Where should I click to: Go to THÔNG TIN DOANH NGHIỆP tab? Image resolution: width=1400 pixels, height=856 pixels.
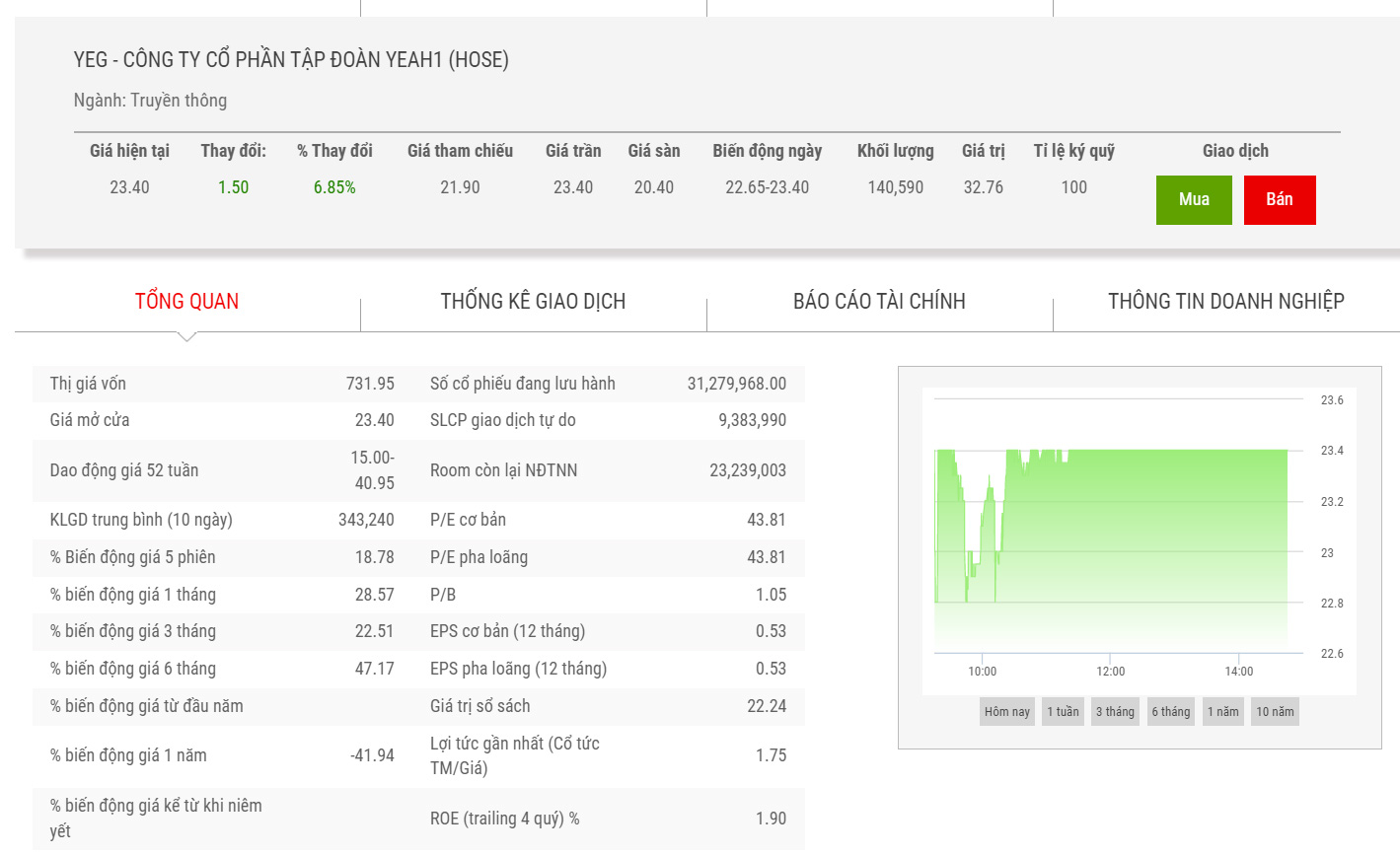1225,302
